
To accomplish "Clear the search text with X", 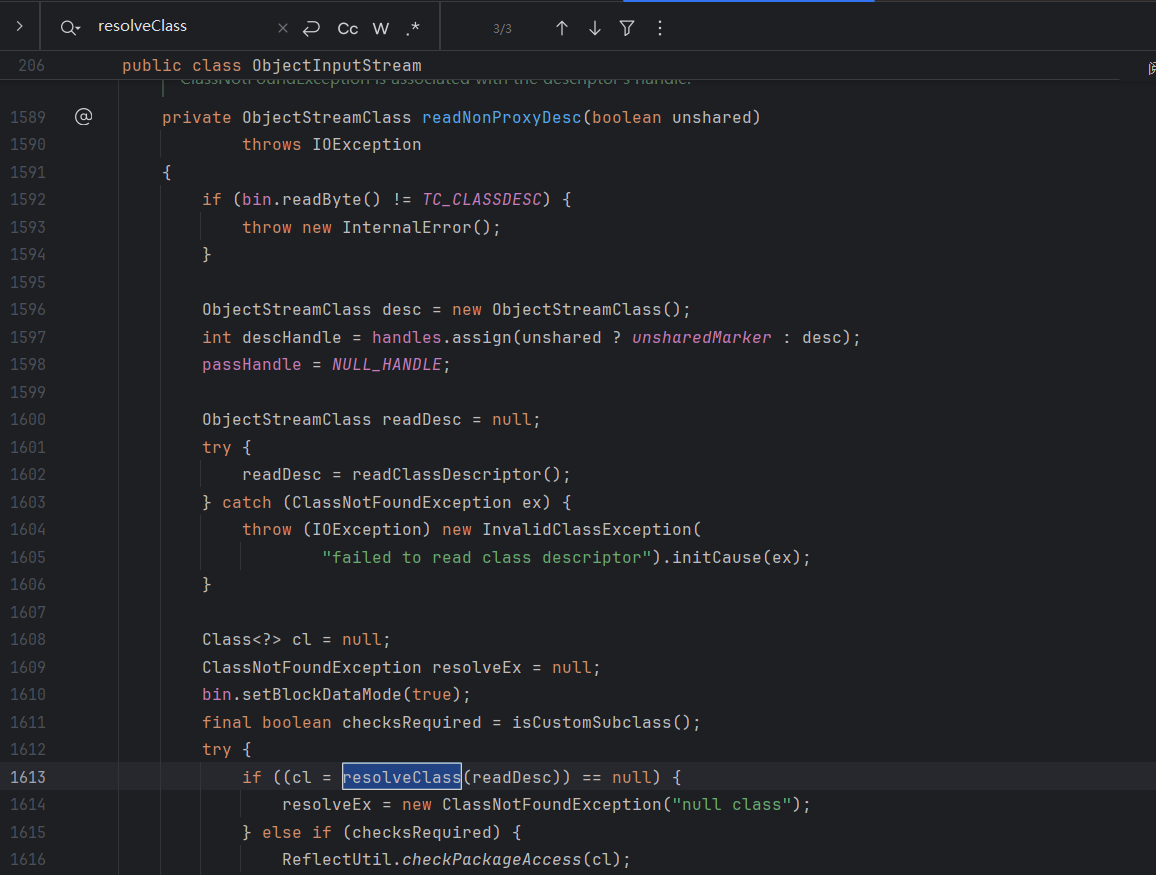I will point(283,28).
